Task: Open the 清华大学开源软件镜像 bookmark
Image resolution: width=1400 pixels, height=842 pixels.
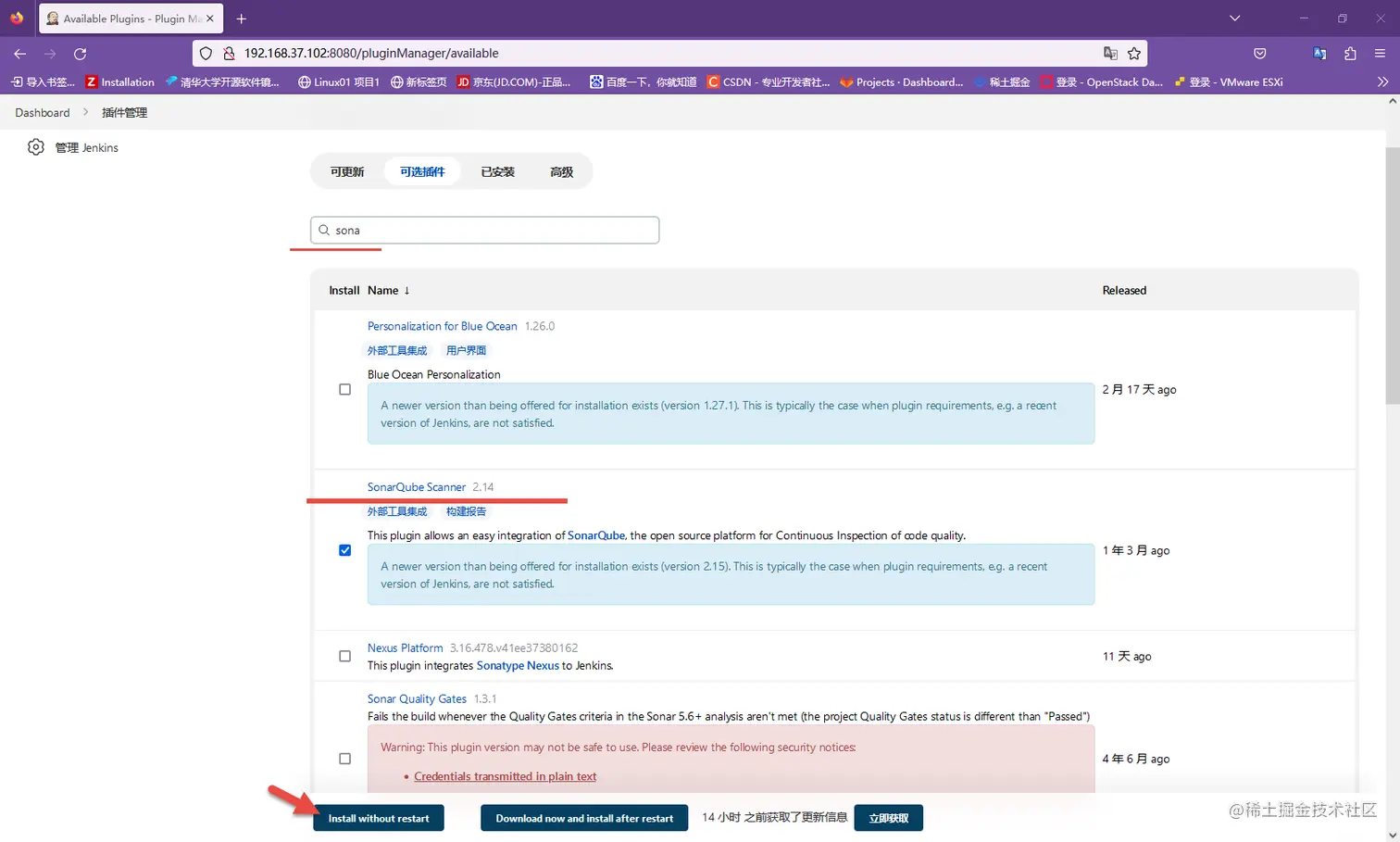Action: 222,82
